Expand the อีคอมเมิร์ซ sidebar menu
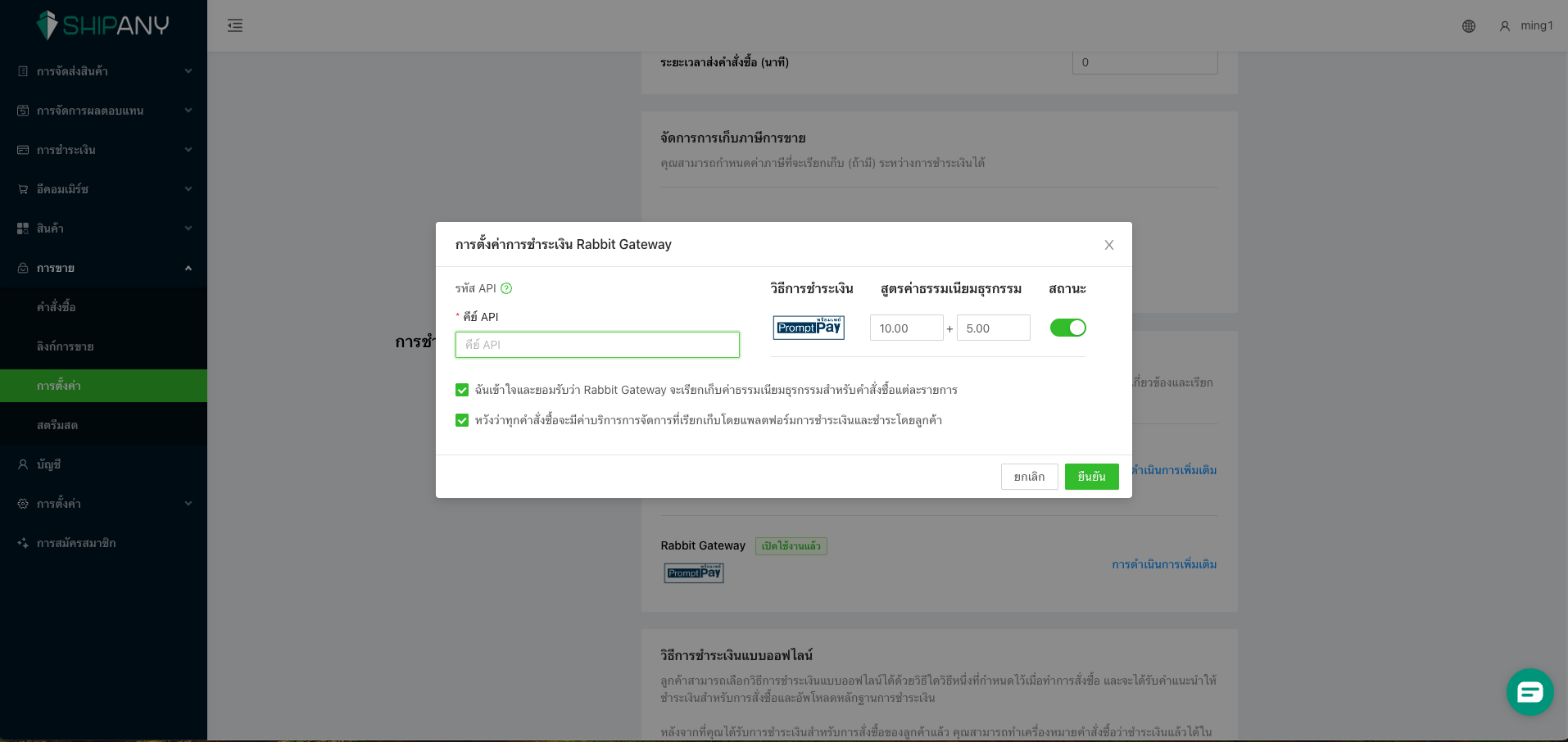This screenshot has height=742, width=1568. pyautogui.click(x=103, y=189)
